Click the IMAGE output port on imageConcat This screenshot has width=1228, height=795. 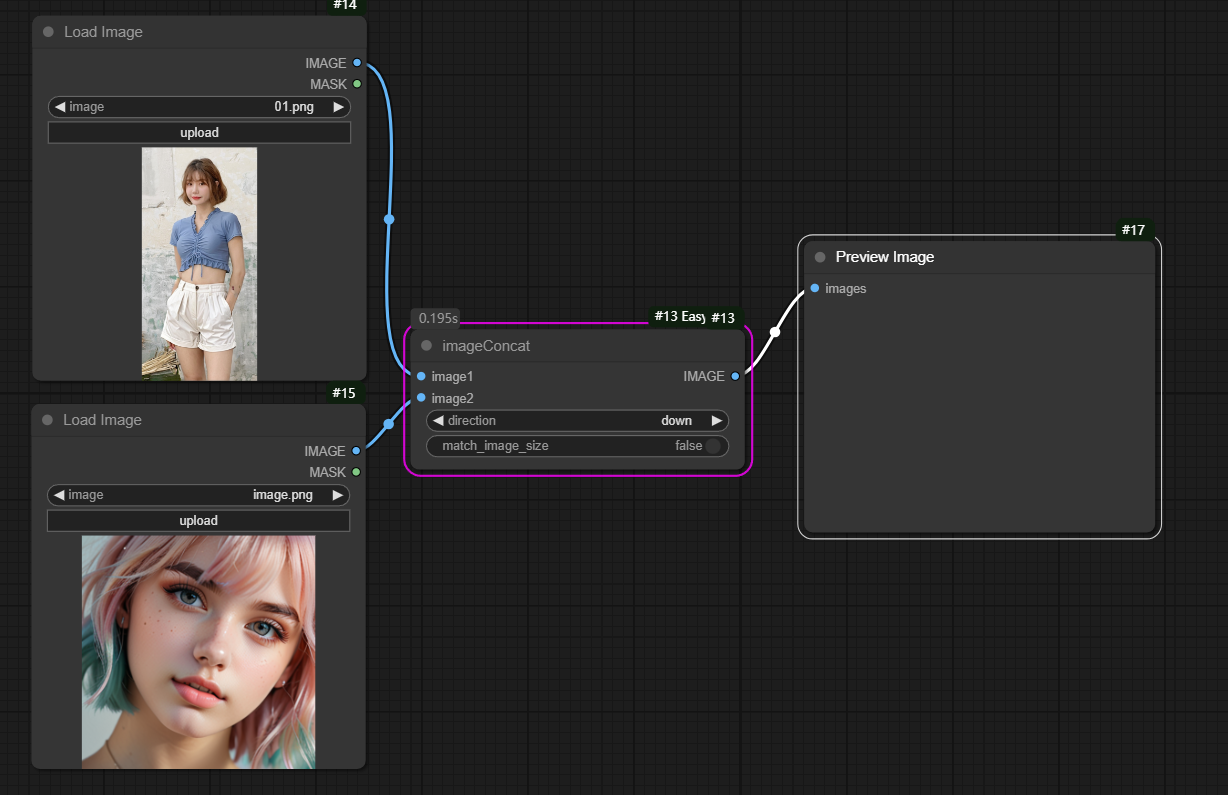[735, 376]
